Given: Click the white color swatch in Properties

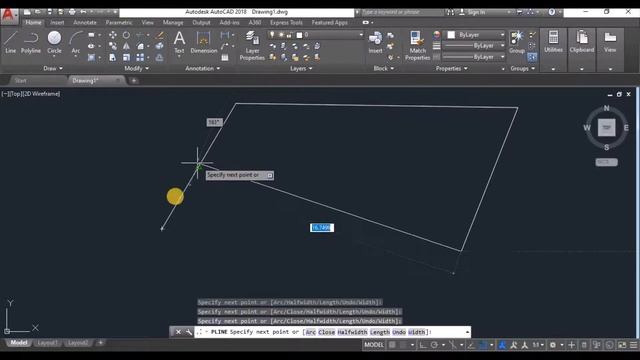Looking at the screenshot, I should [451, 35].
